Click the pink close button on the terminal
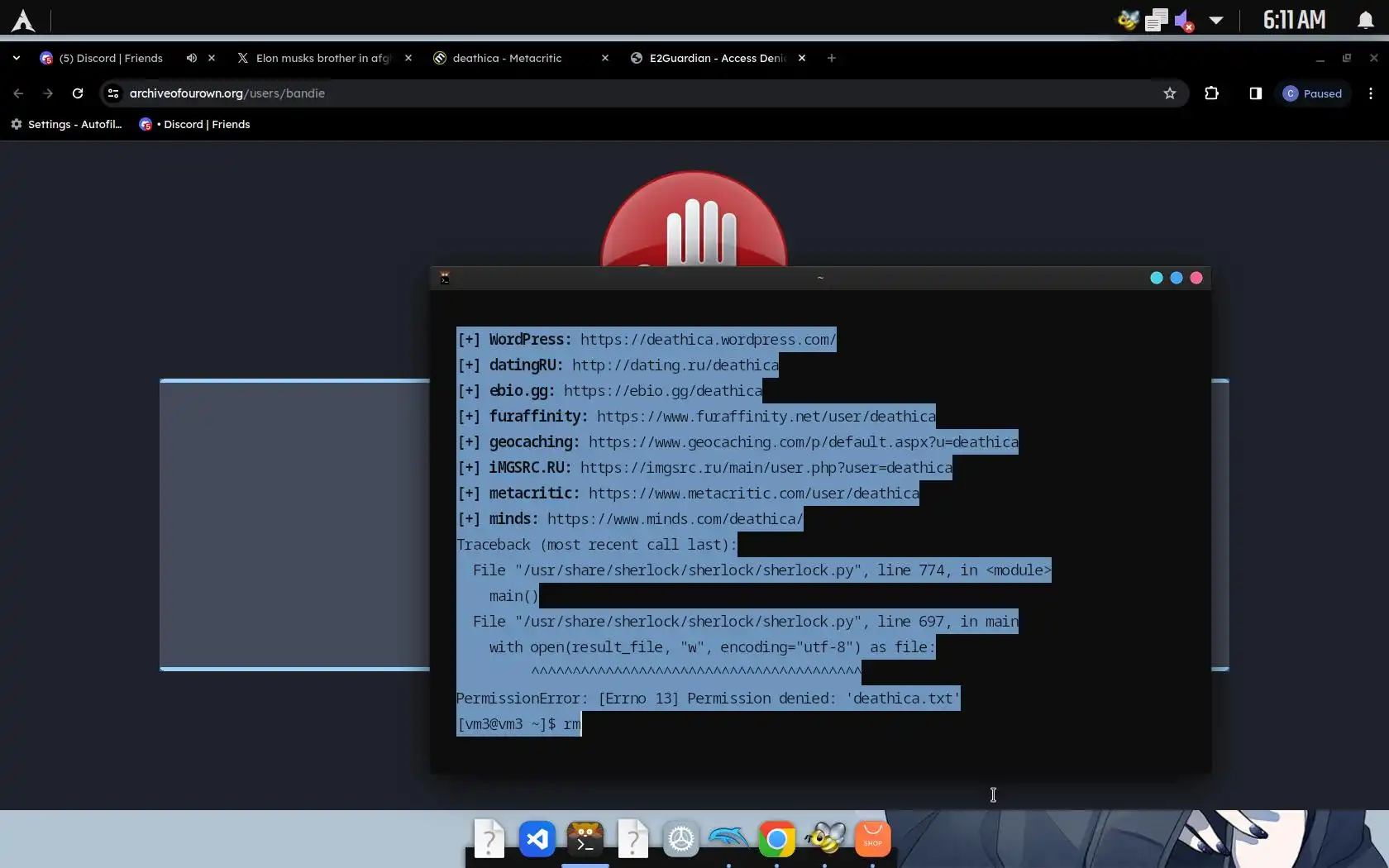The width and height of the screenshot is (1389, 868). [1196, 278]
